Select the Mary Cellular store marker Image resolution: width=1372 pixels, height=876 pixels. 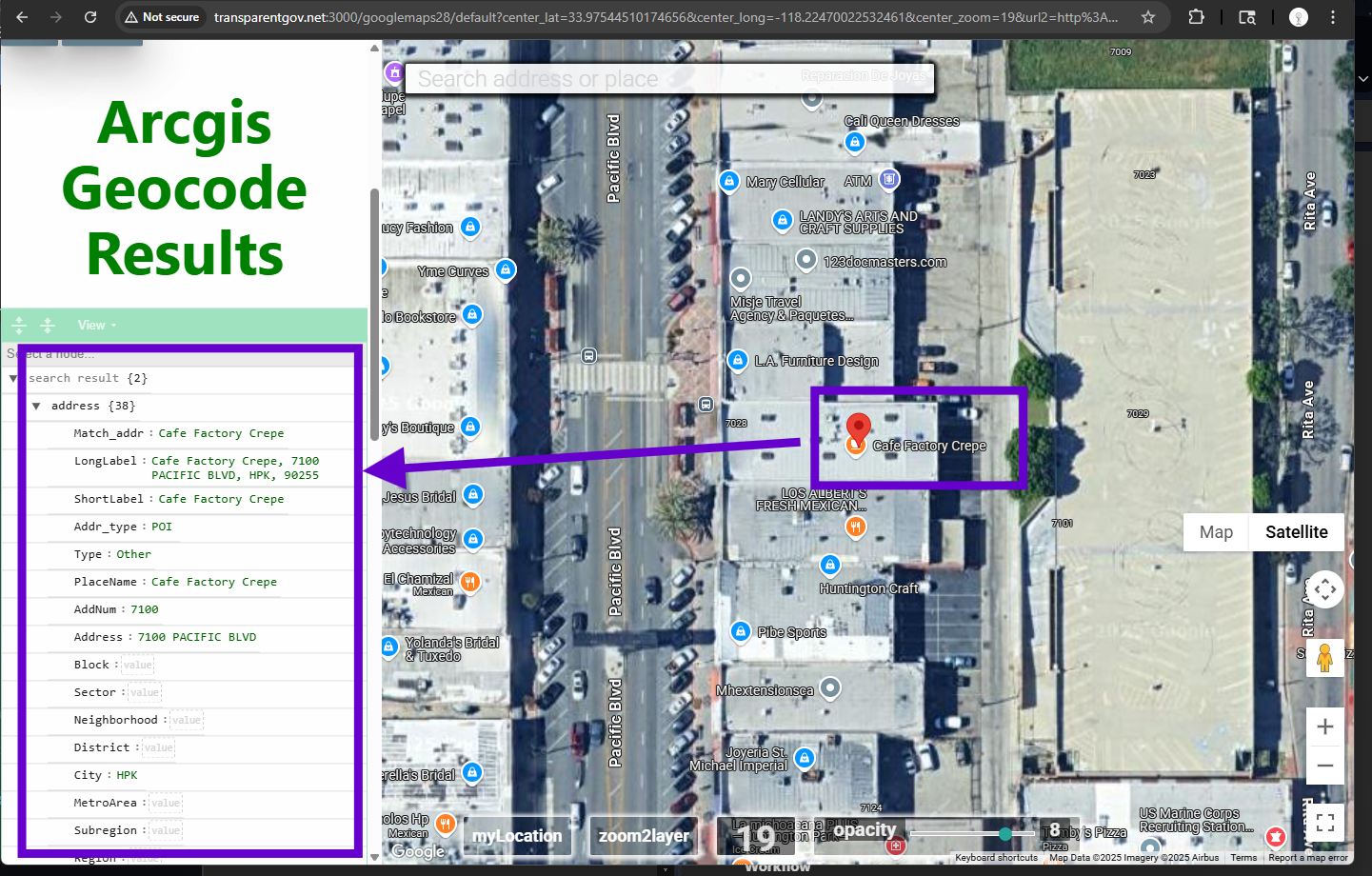[x=729, y=181]
